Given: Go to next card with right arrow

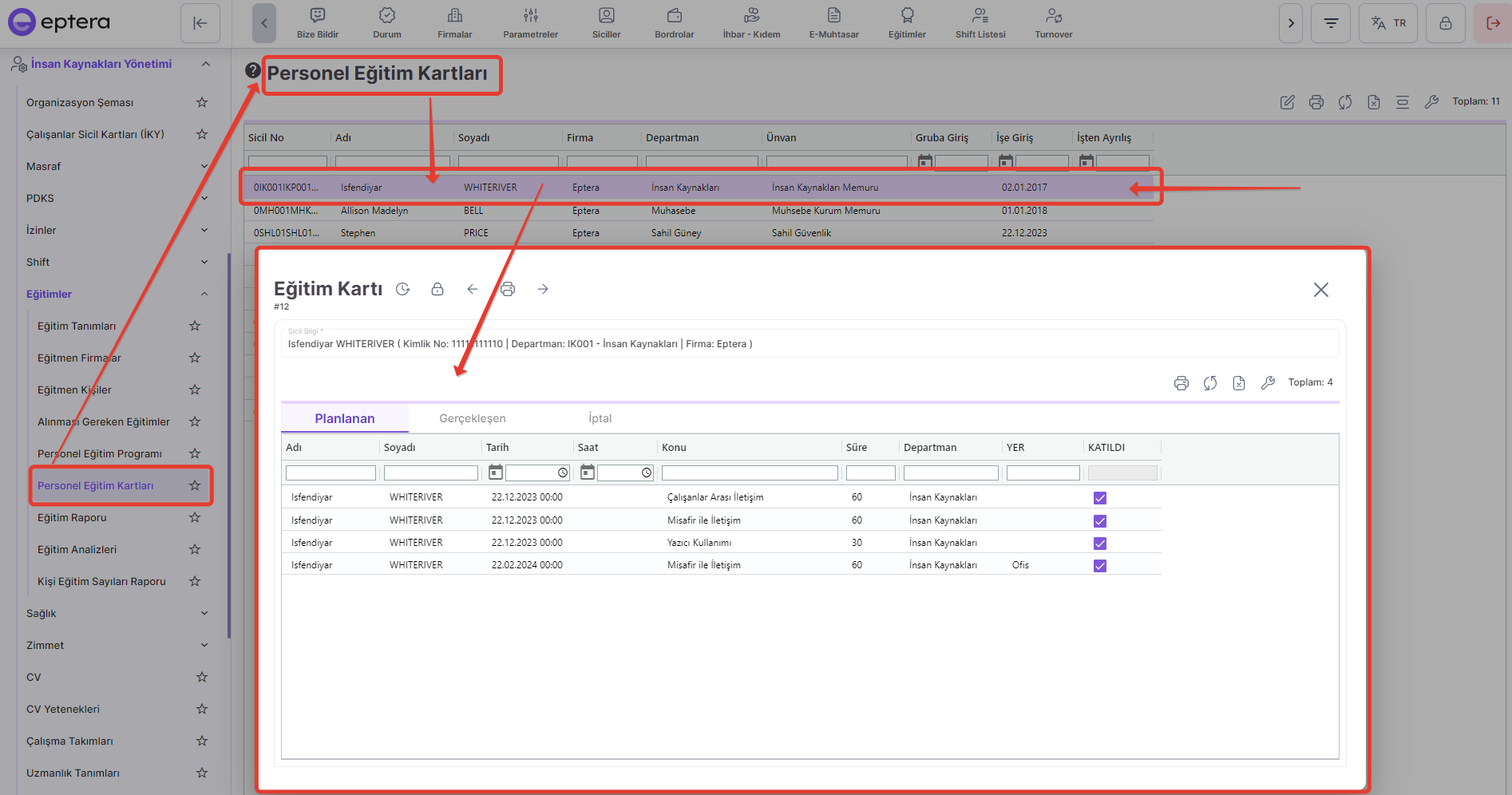Looking at the screenshot, I should (x=543, y=289).
